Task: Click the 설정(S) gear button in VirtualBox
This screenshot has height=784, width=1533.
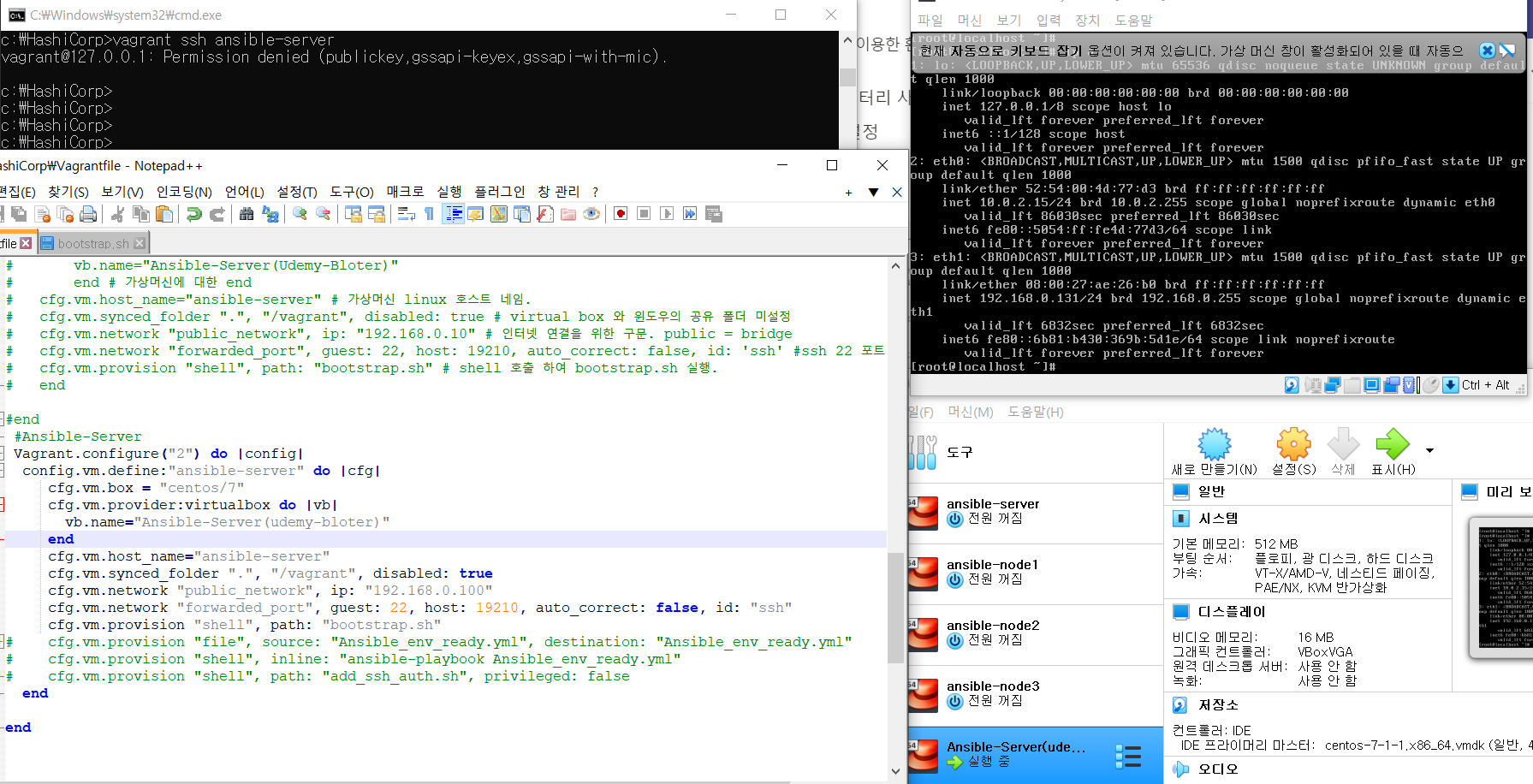Action: 1293,452
